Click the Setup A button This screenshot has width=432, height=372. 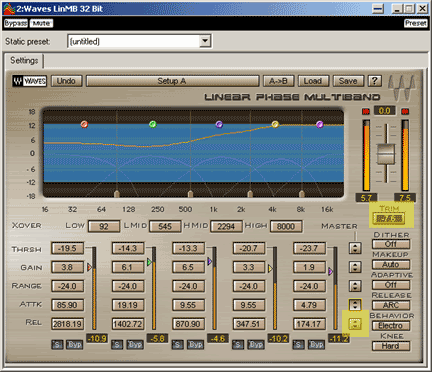[x=172, y=81]
